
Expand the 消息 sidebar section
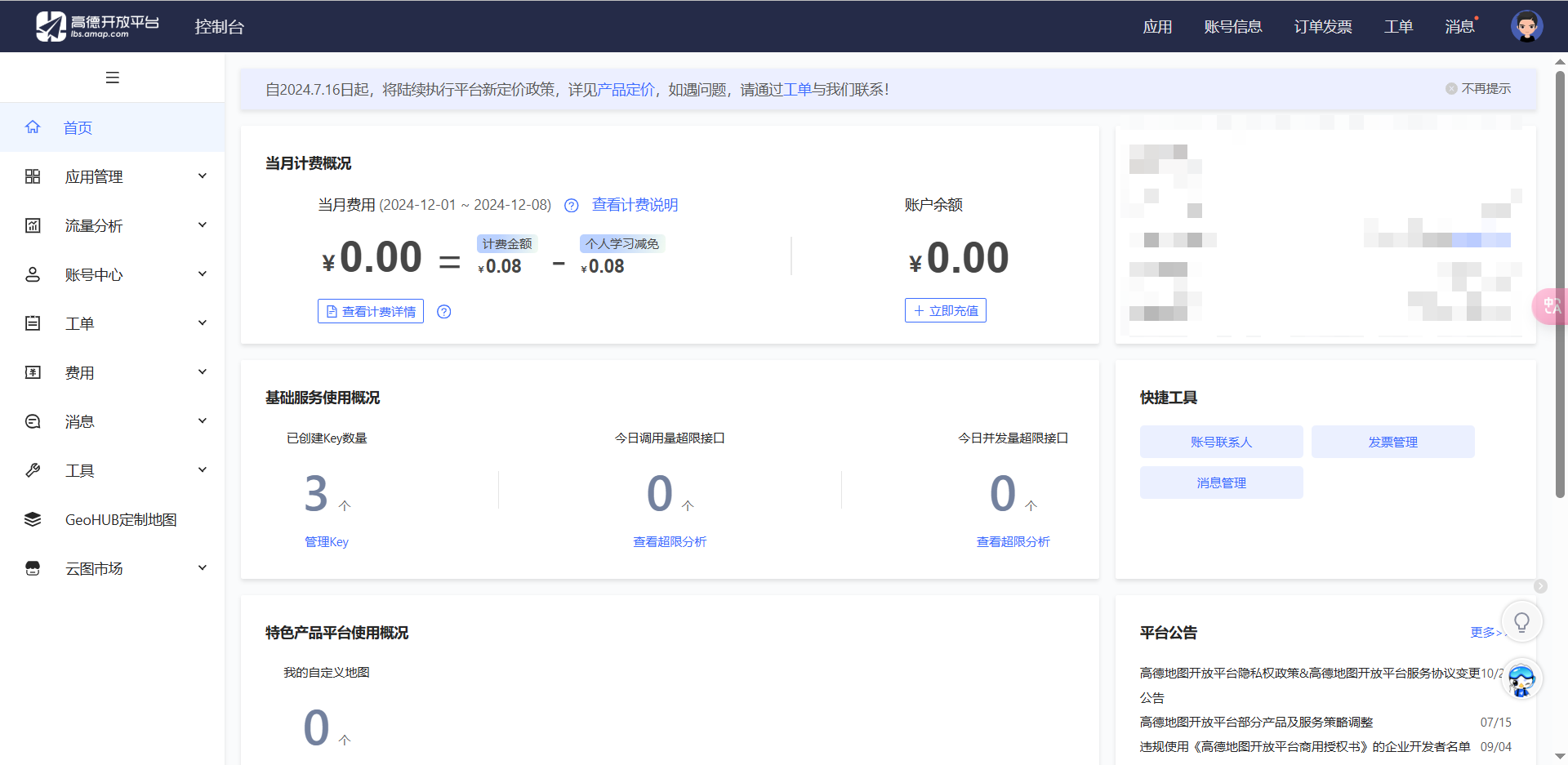pyautogui.click(x=202, y=420)
